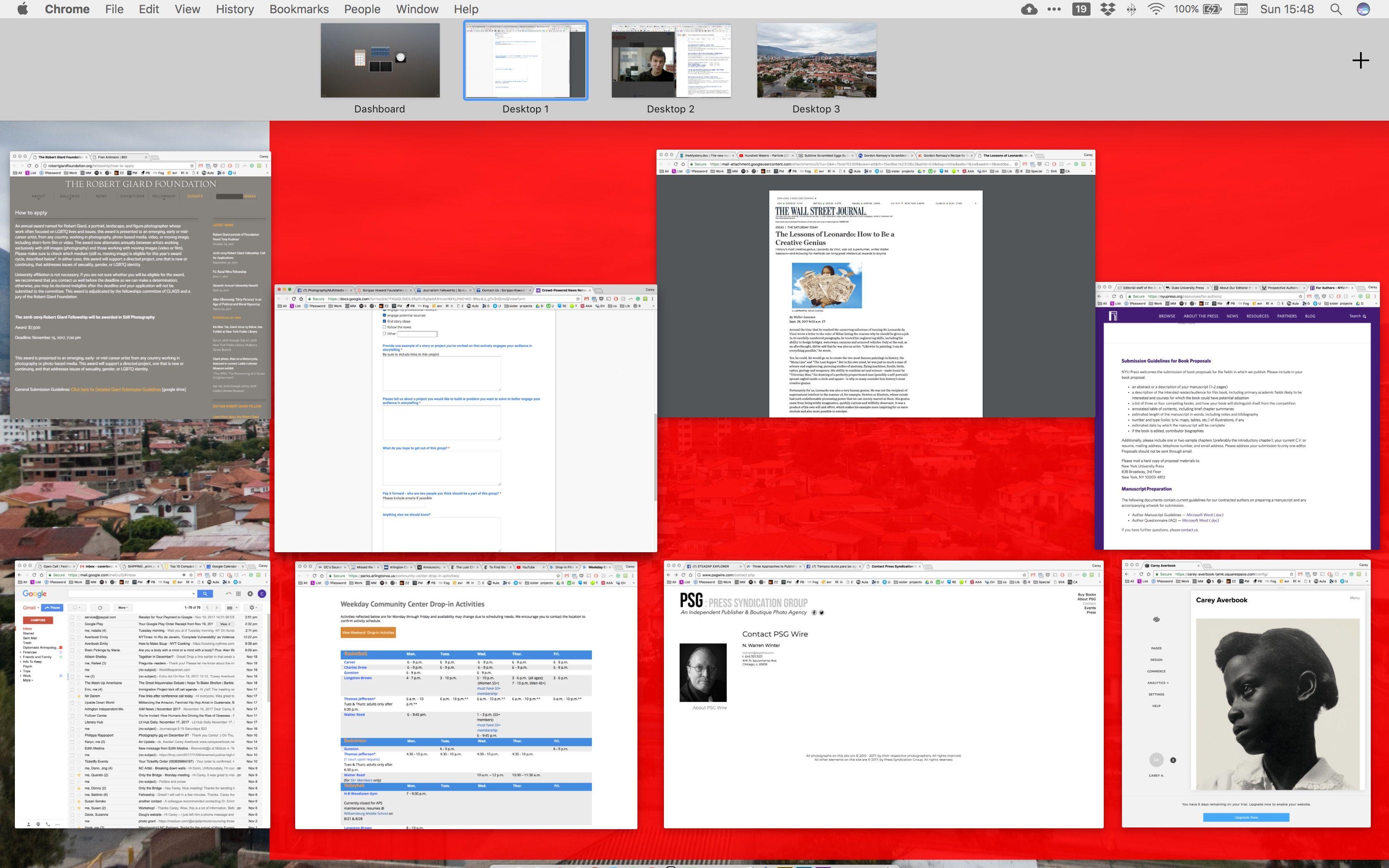Enable the Edit menu options
Image resolution: width=1389 pixels, height=868 pixels.
(x=149, y=9)
